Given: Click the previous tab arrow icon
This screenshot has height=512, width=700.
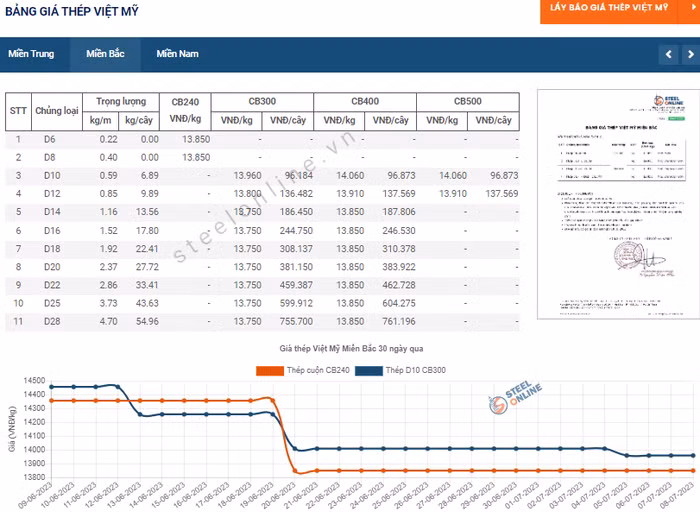Looking at the screenshot, I should pos(667,54).
